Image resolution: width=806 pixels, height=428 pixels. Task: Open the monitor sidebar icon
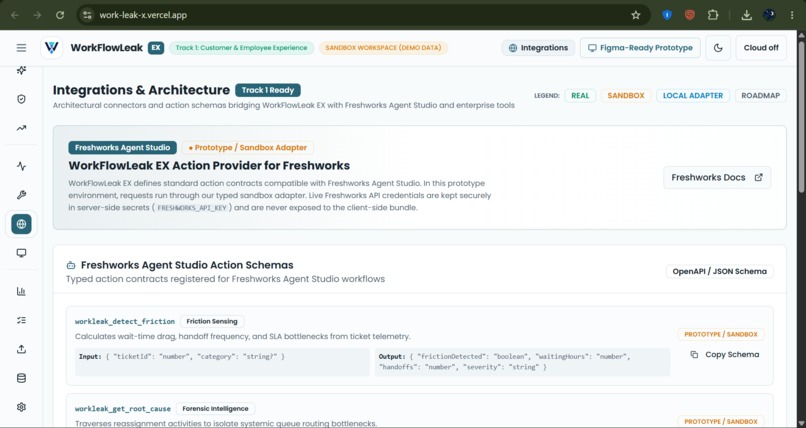tap(21, 253)
